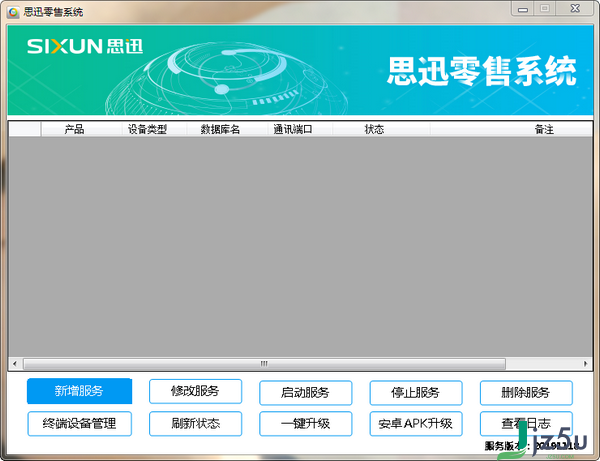
Task: Refresh status with 刷新状态 button
Action: point(196,424)
